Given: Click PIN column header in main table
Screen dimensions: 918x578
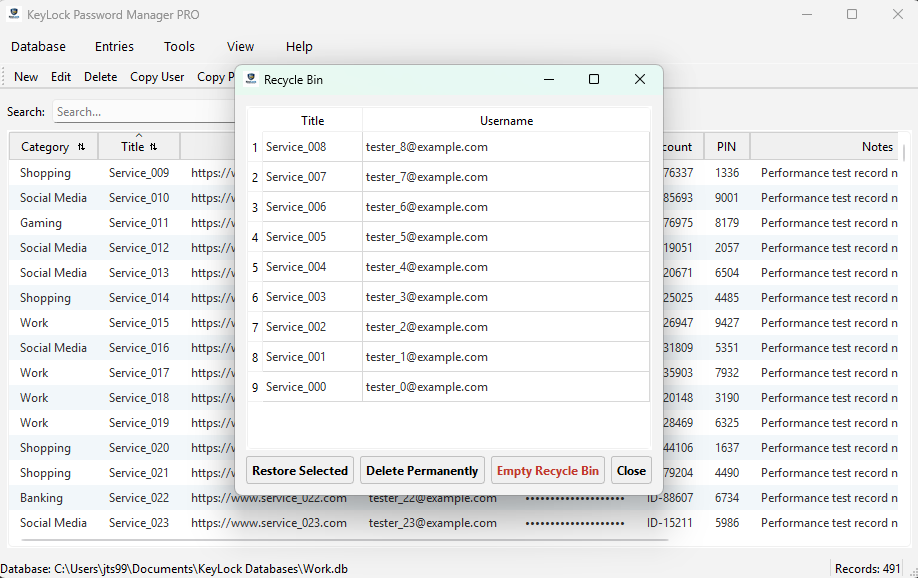Looking at the screenshot, I should (727, 146).
